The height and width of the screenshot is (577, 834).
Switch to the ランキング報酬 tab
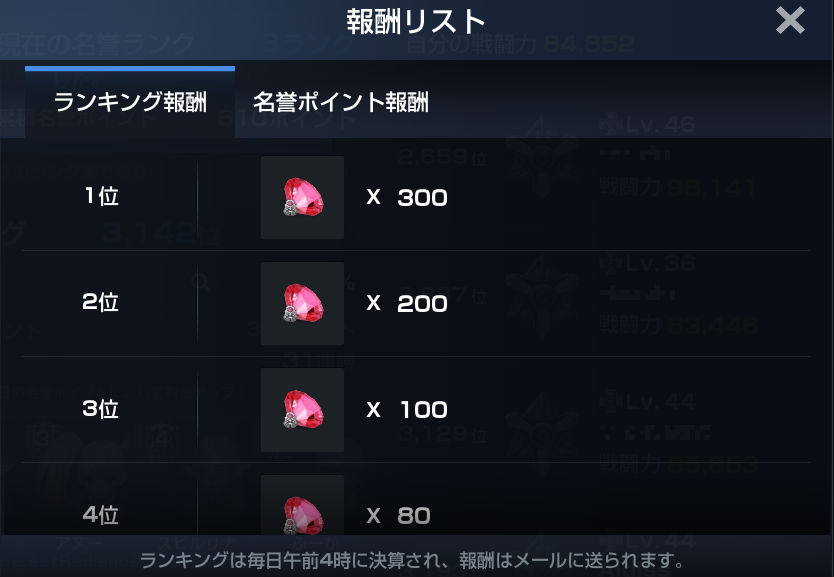(x=130, y=102)
